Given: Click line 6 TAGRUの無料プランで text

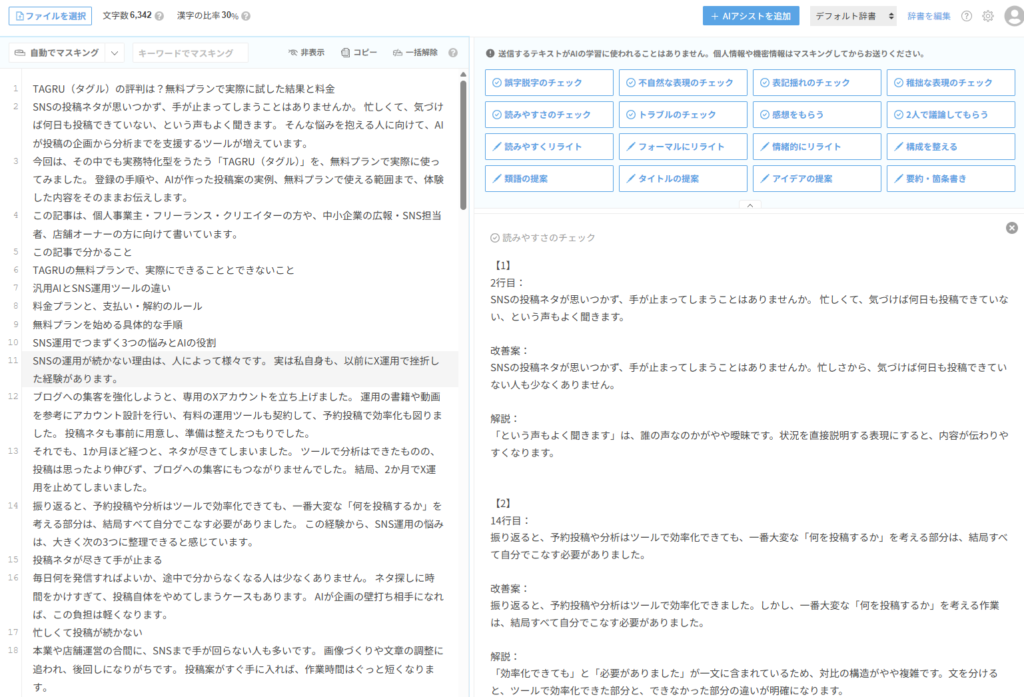Looking at the screenshot, I should click(163, 270).
